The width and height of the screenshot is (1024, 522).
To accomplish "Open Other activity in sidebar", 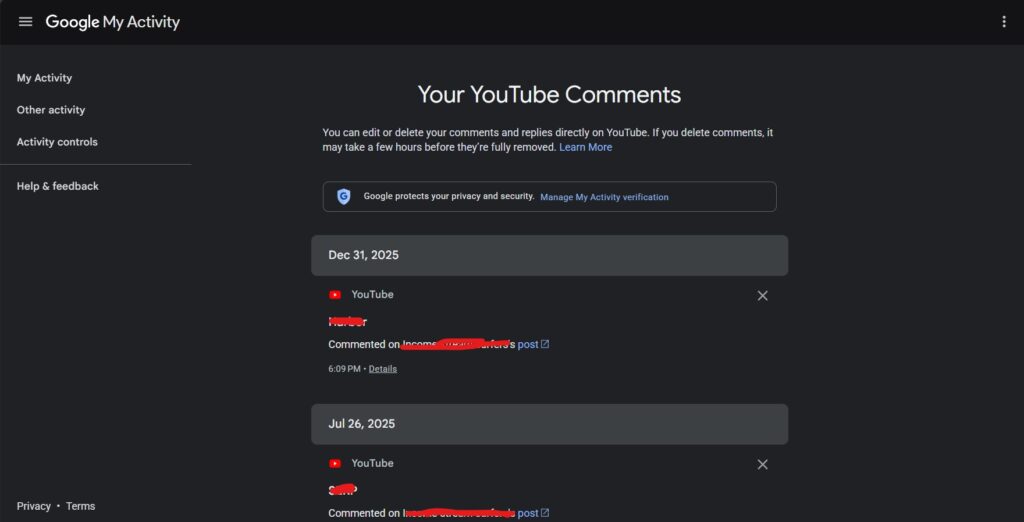I will click(51, 110).
